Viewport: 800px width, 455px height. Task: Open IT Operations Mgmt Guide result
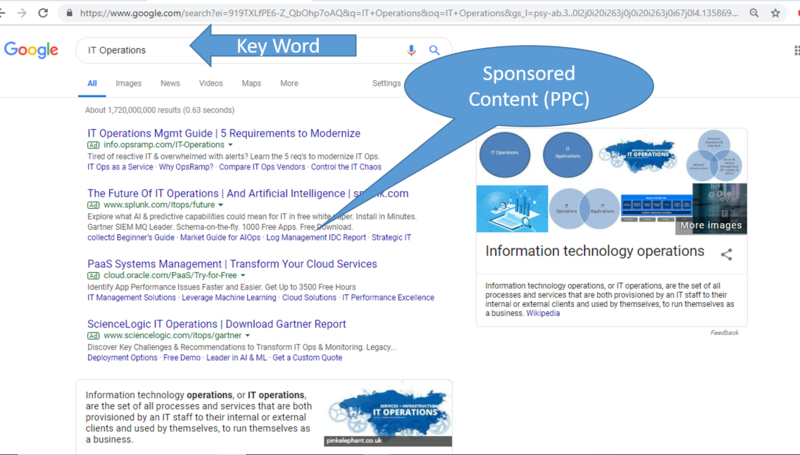coord(223,133)
